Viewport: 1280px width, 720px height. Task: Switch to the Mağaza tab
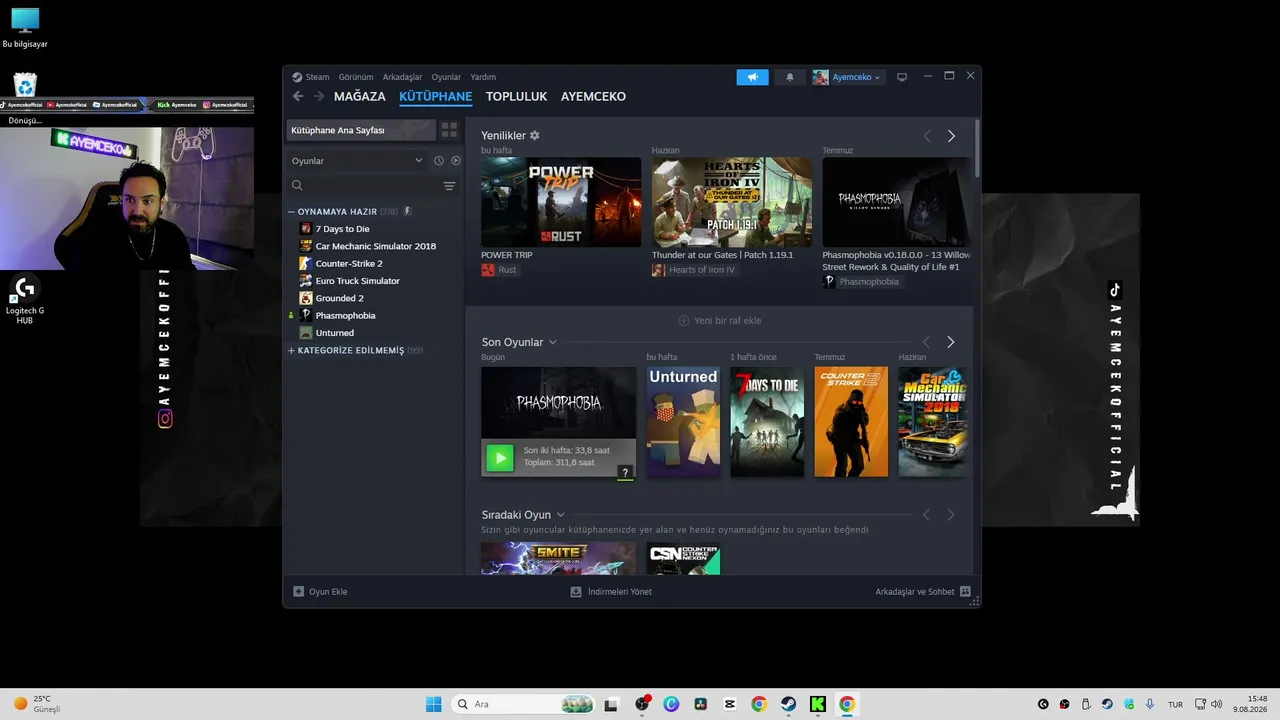click(x=360, y=97)
